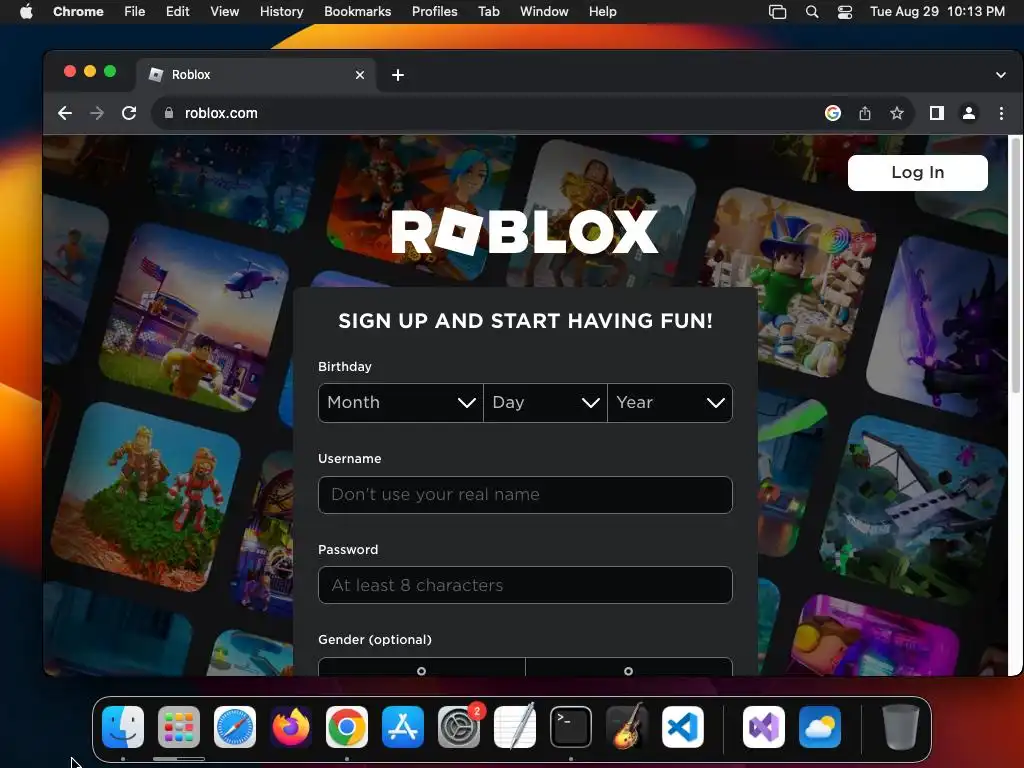Open Terminal from the dock
This screenshot has width=1024, height=768.
[571, 727]
